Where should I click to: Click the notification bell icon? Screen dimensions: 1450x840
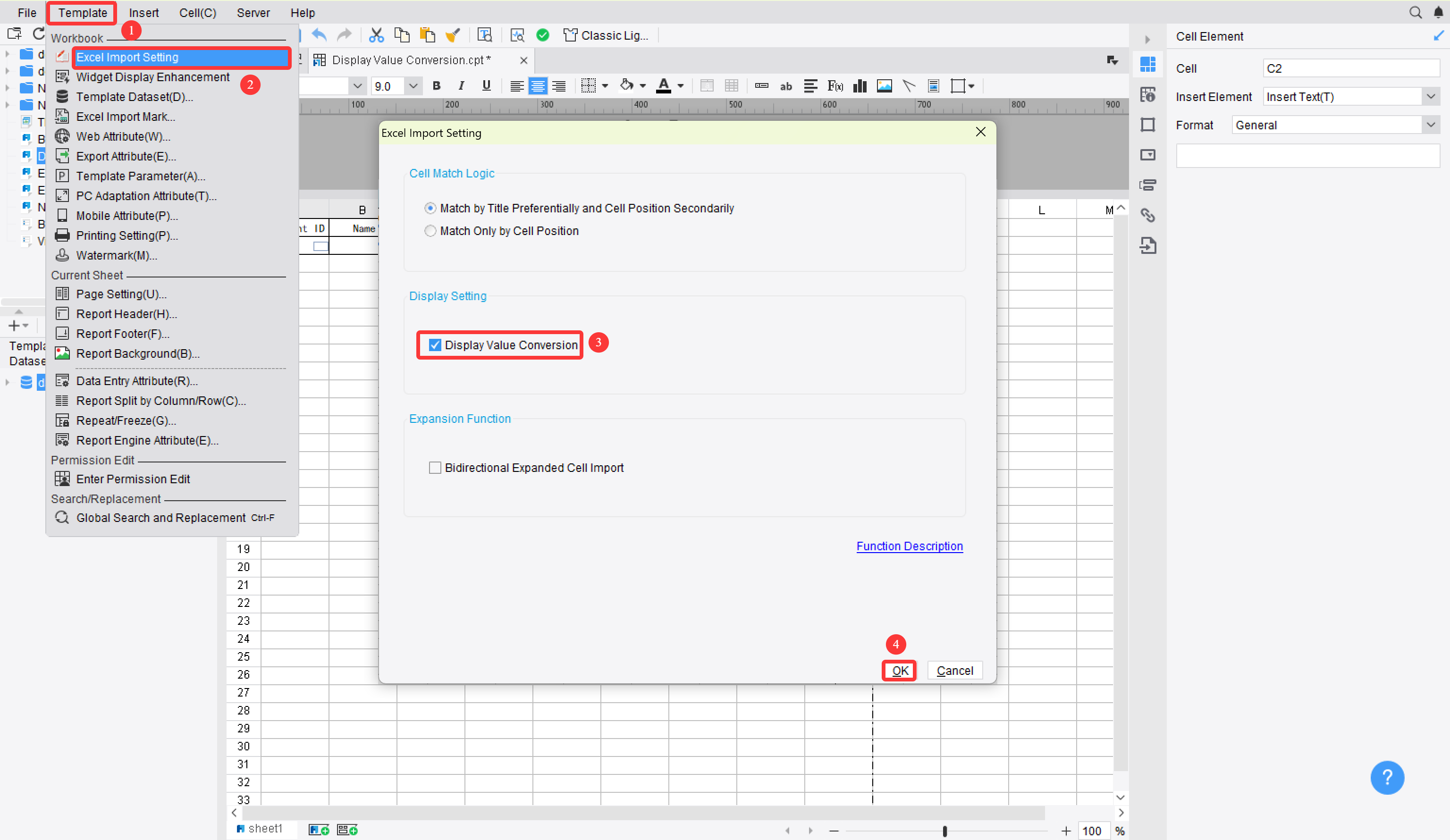(1438, 13)
